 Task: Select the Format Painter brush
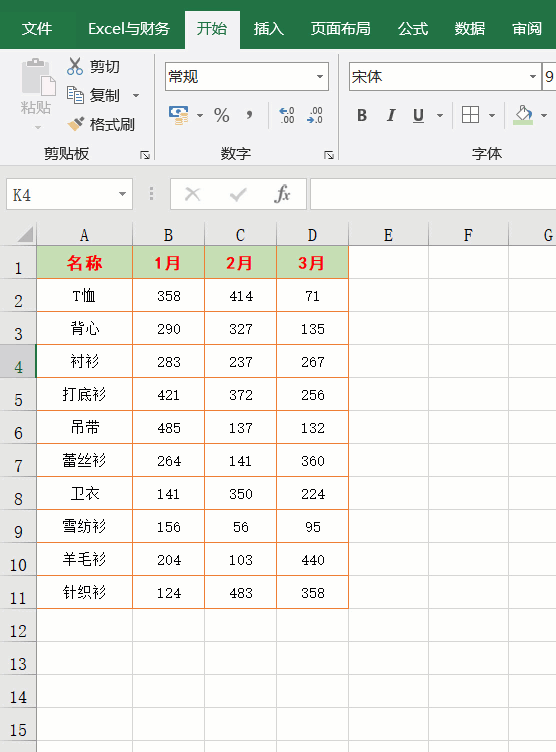tap(75, 124)
